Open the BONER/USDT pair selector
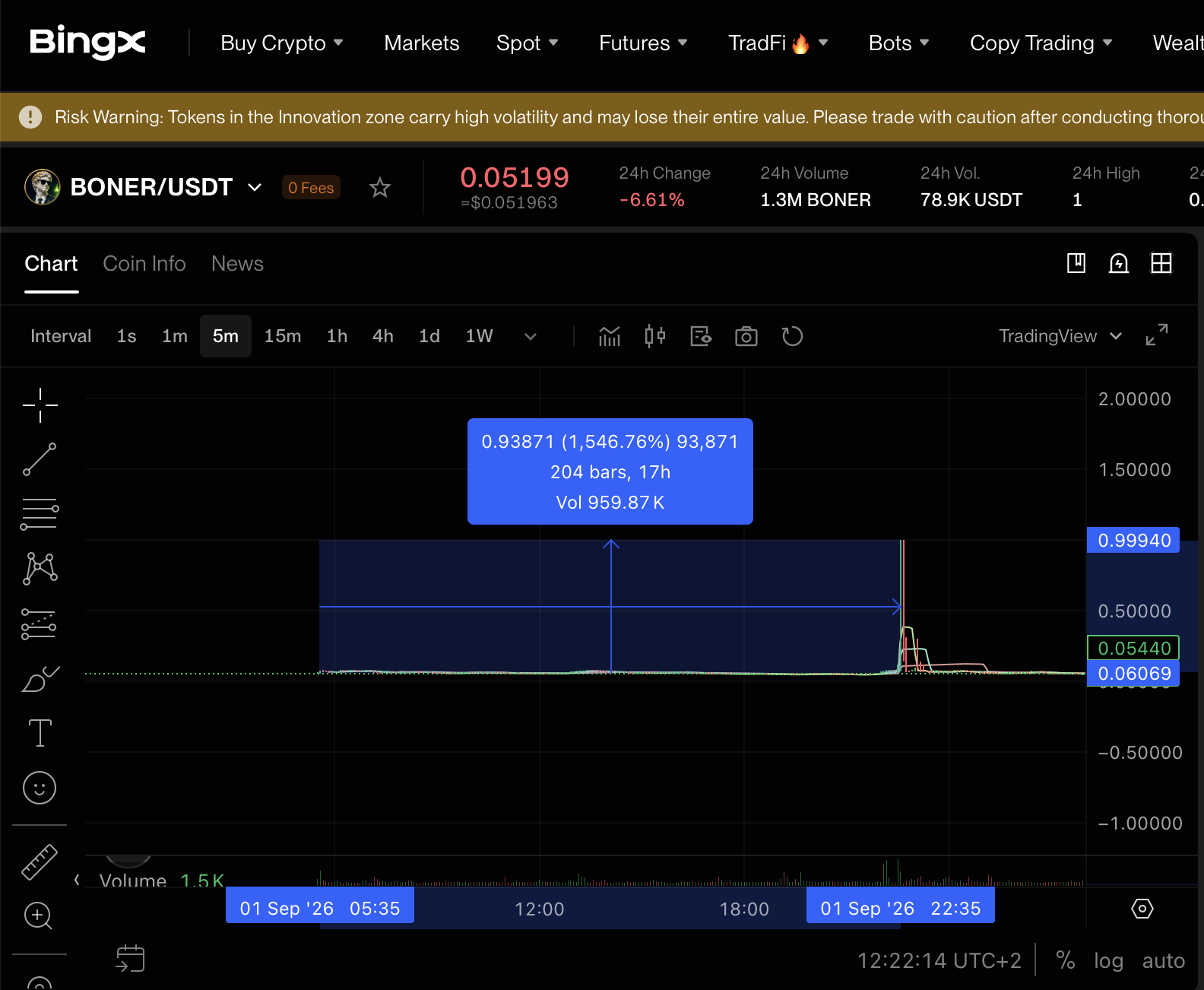Viewport: 1204px width, 990px height. (166, 187)
